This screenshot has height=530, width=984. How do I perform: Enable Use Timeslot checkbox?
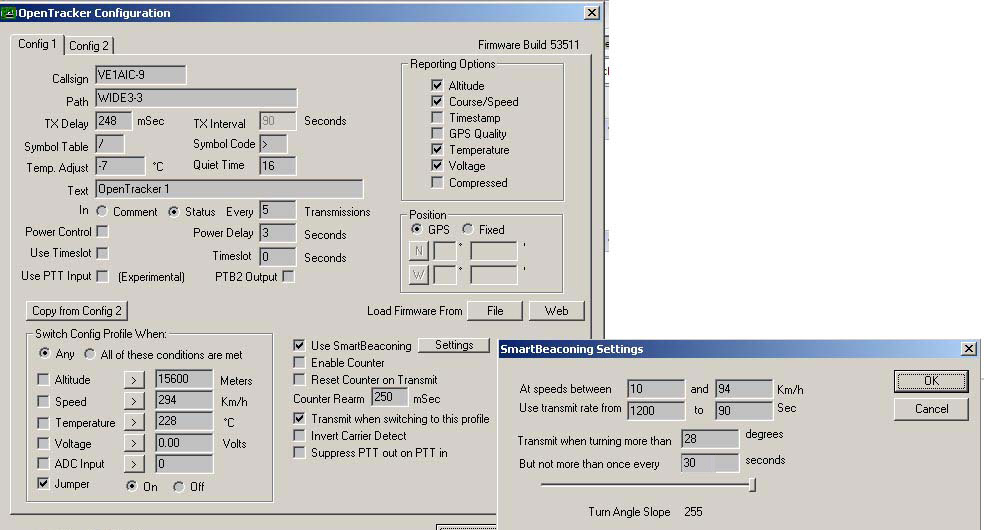[102, 253]
